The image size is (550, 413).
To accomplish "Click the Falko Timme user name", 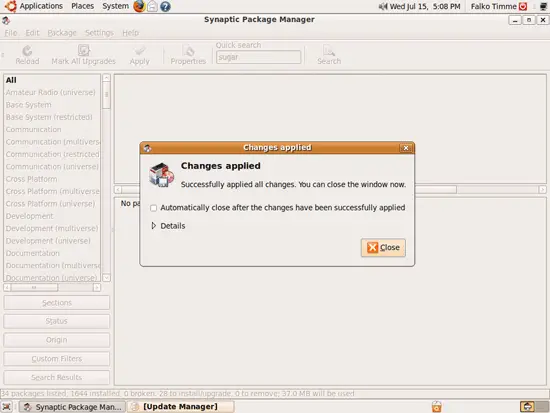I will pyautogui.click(x=494, y=6).
